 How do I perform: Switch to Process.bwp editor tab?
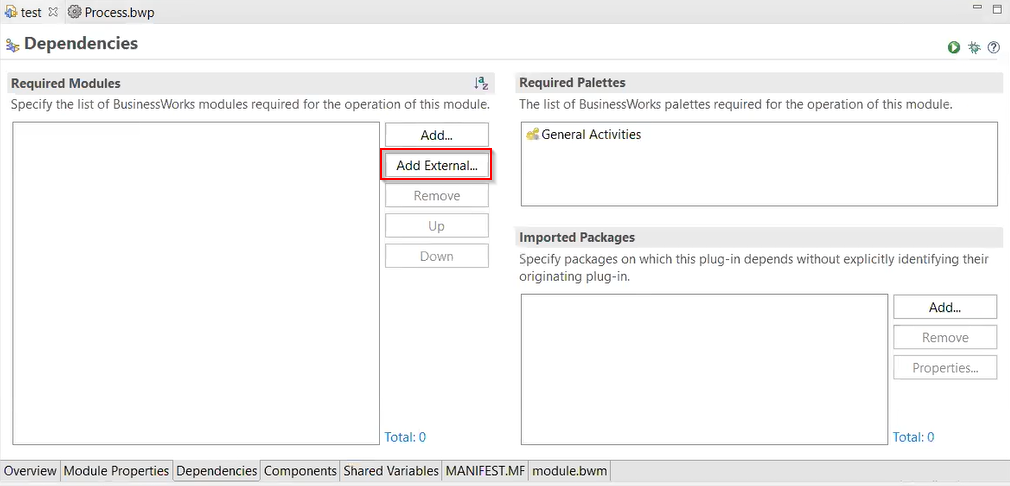point(118,13)
